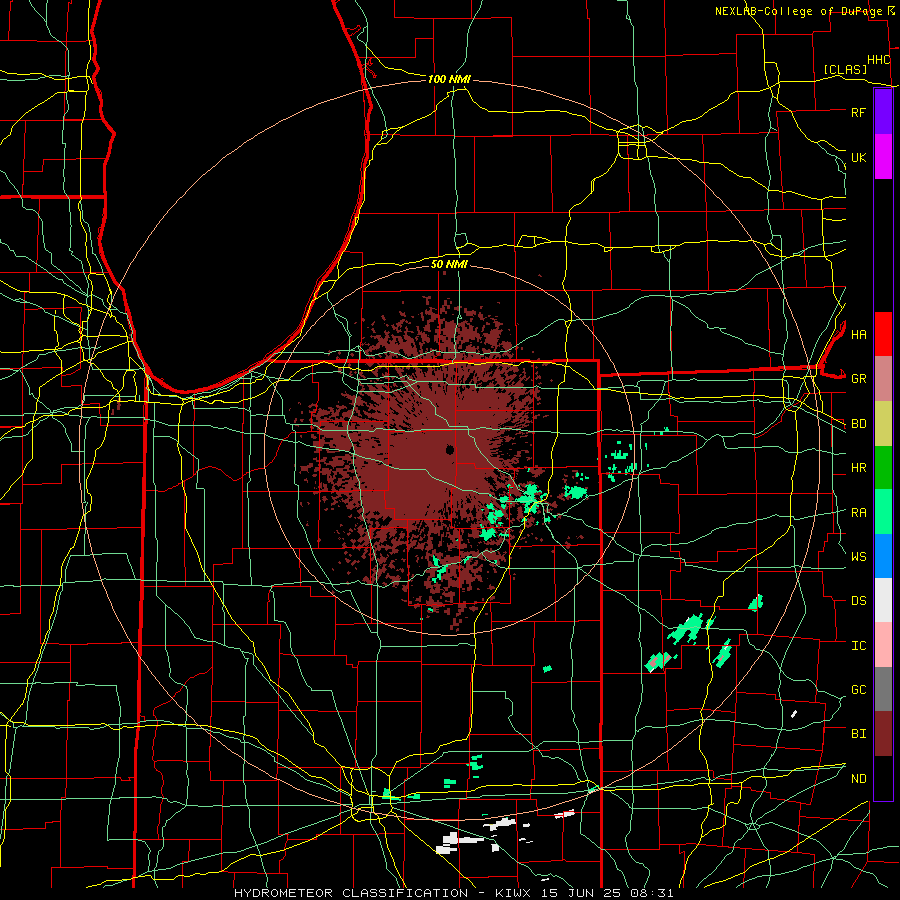The height and width of the screenshot is (900, 900).
Task: Click the WS blue legend swatch
Action: tap(883, 556)
